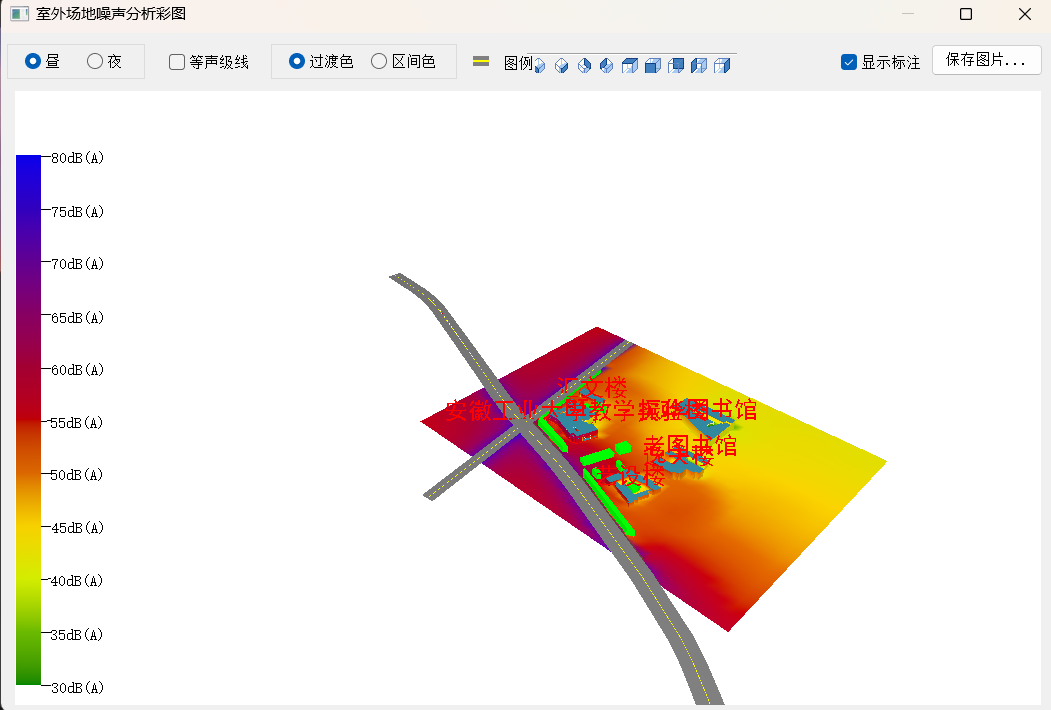
Task: Click the 35dB(A) legend label
Action: click(x=77, y=635)
